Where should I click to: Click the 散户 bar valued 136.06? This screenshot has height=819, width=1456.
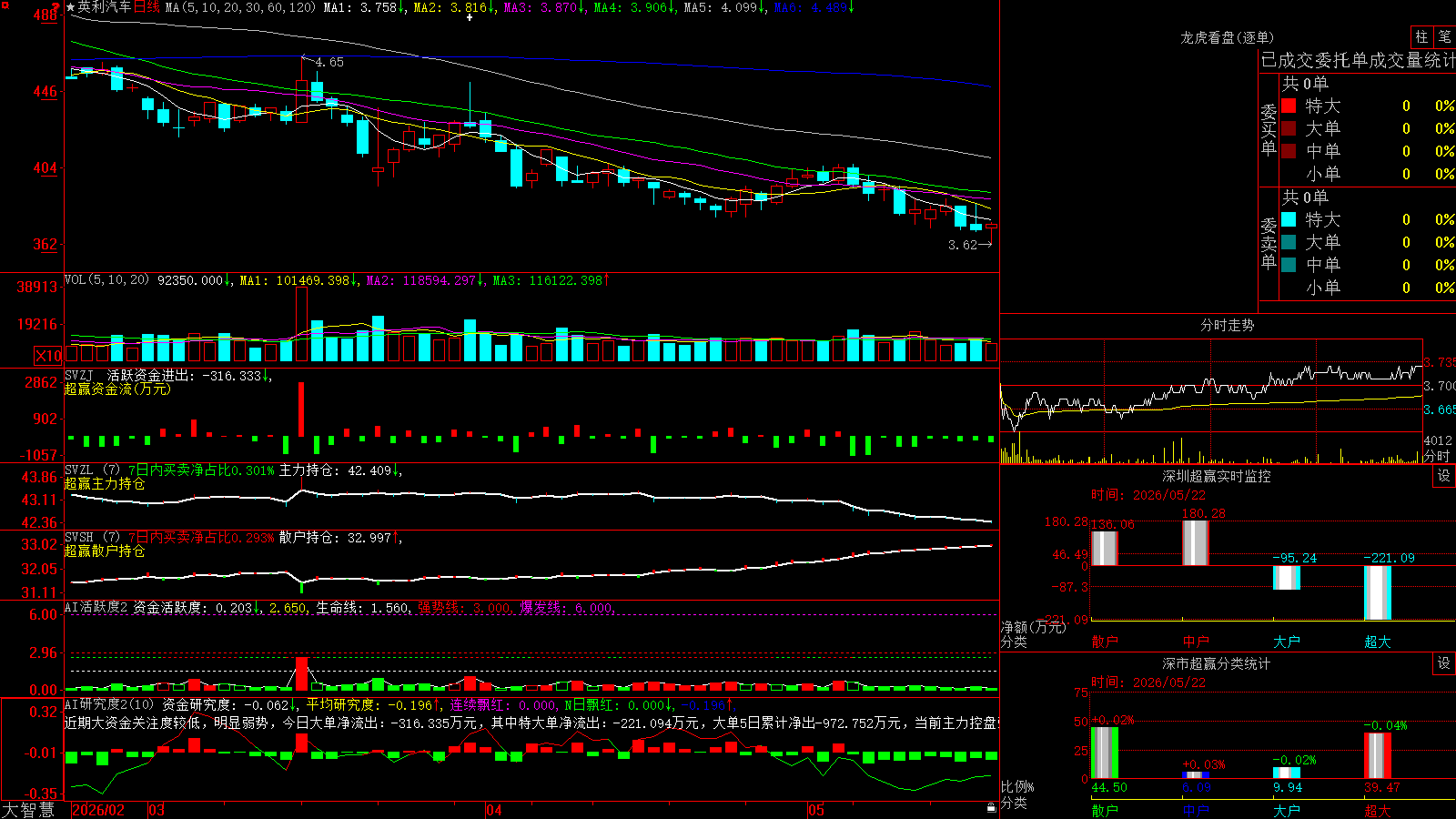(x=1105, y=548)
